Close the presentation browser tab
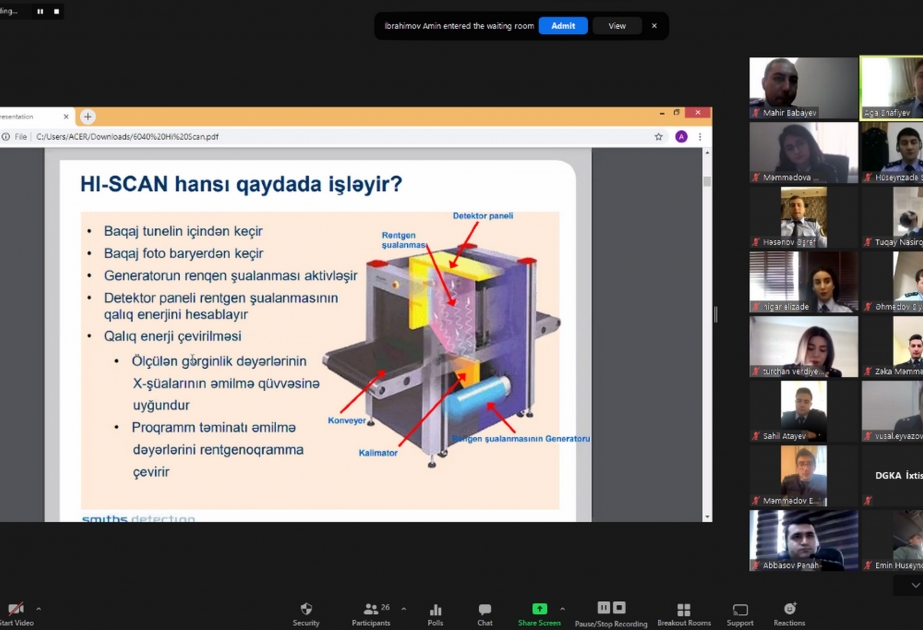Image resolution: width=923 pixels, height=630 pixels. 66,117
